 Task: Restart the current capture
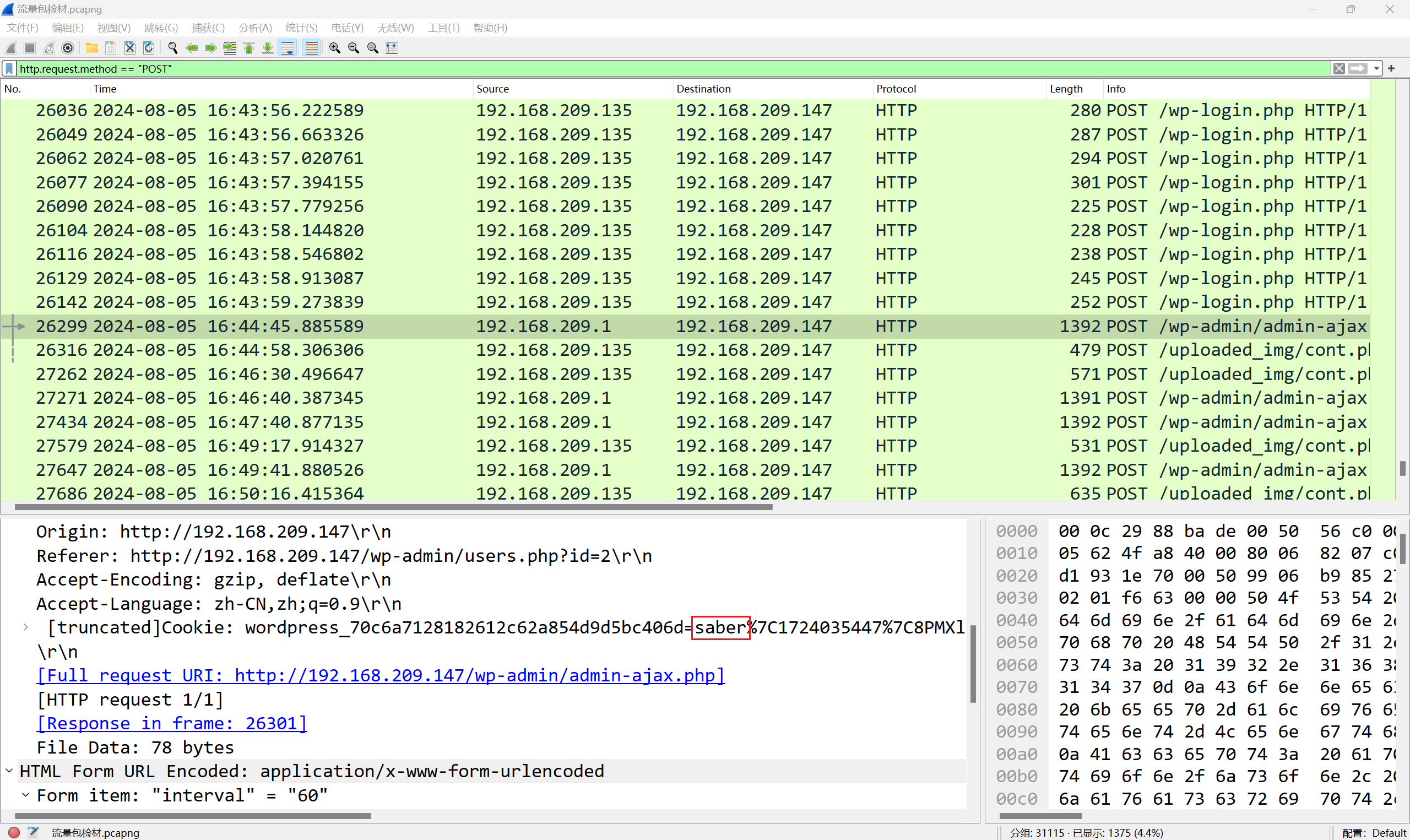pos(49,48)
